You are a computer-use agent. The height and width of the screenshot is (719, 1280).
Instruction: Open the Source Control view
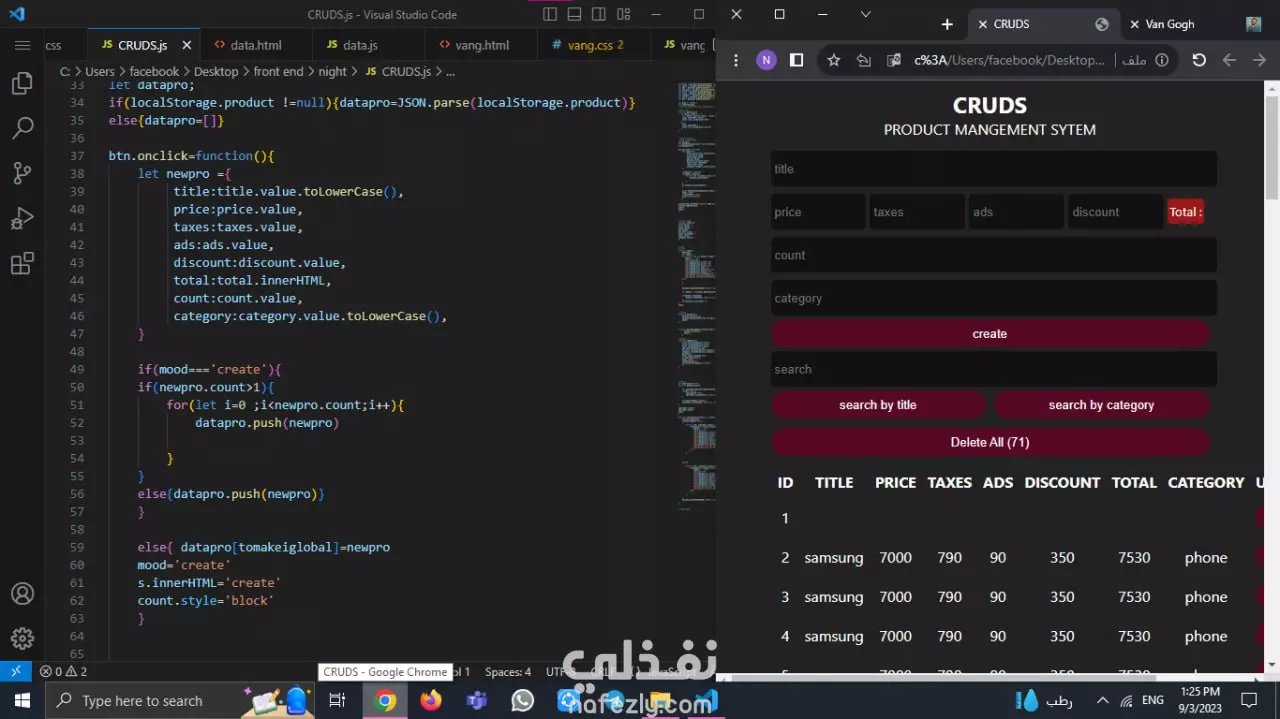tap(22, 173)
